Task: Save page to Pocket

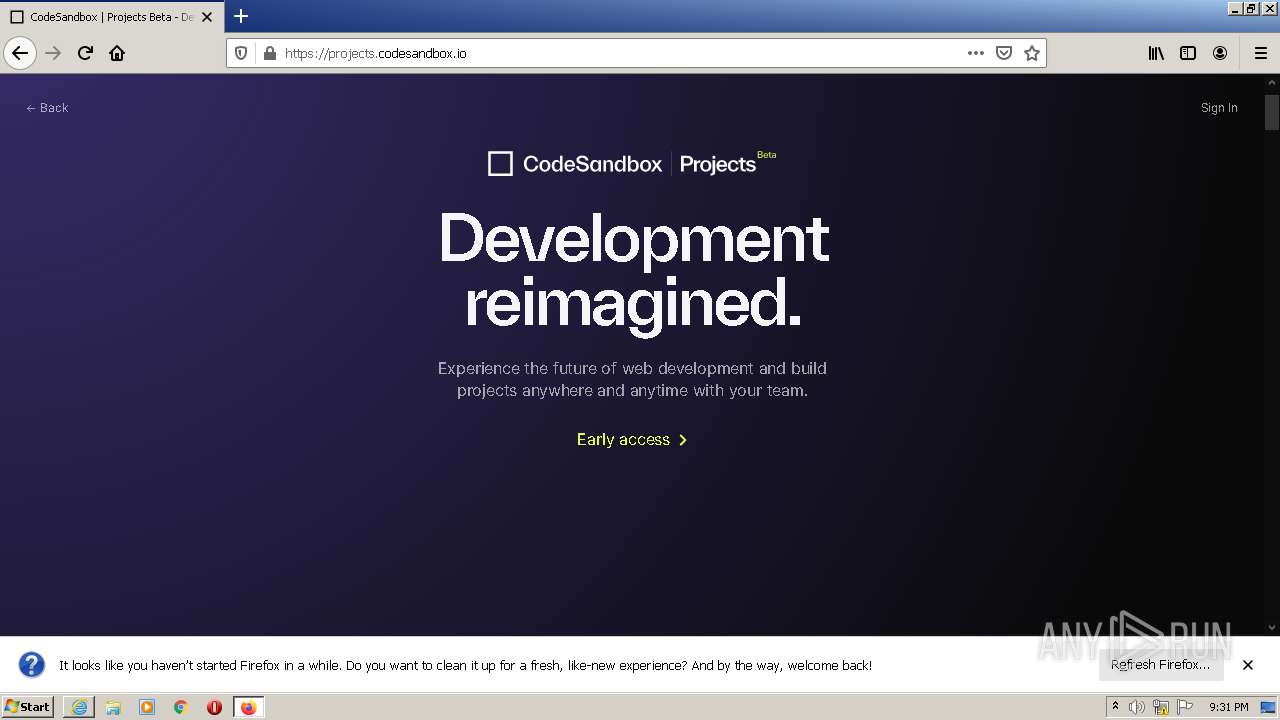Action: pyautogui.click(x=1004, y=53)
